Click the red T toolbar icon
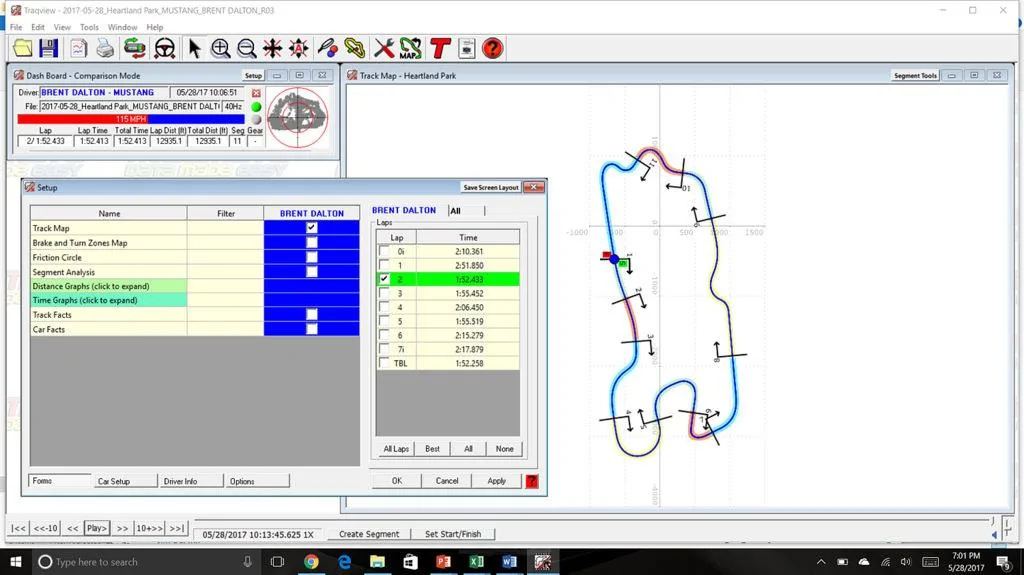The width and height of the screenshot is (1024, 575). point(440,48)
